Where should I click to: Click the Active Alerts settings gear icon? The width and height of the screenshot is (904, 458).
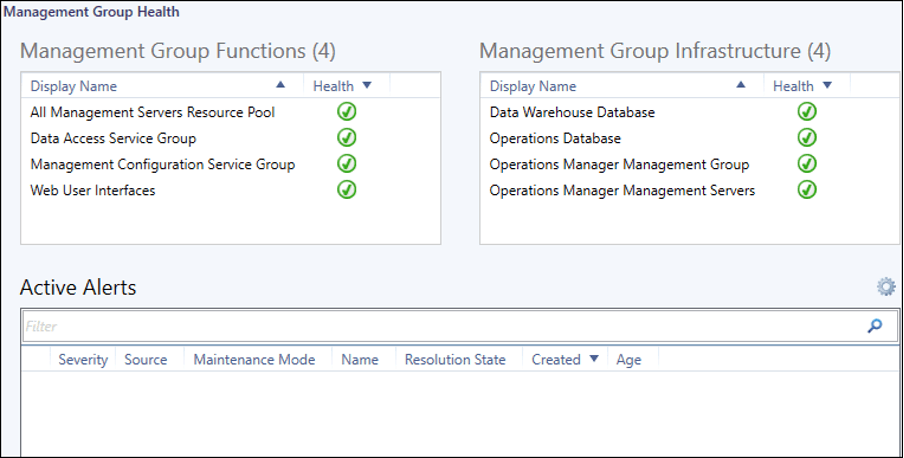pos(886,287)
